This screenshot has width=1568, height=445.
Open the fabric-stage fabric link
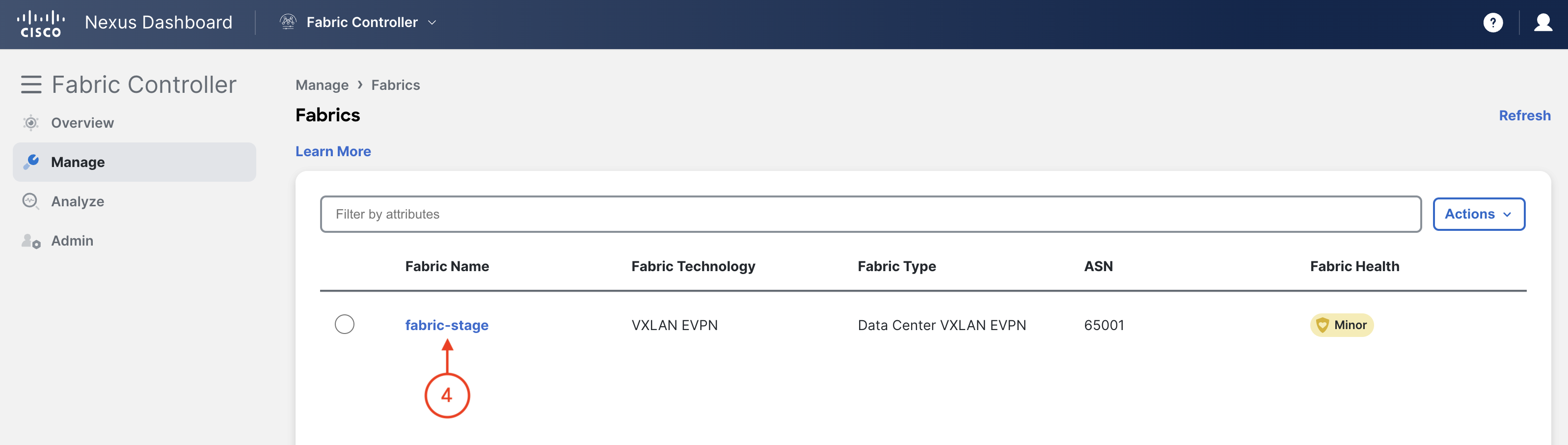pos(447,325)
